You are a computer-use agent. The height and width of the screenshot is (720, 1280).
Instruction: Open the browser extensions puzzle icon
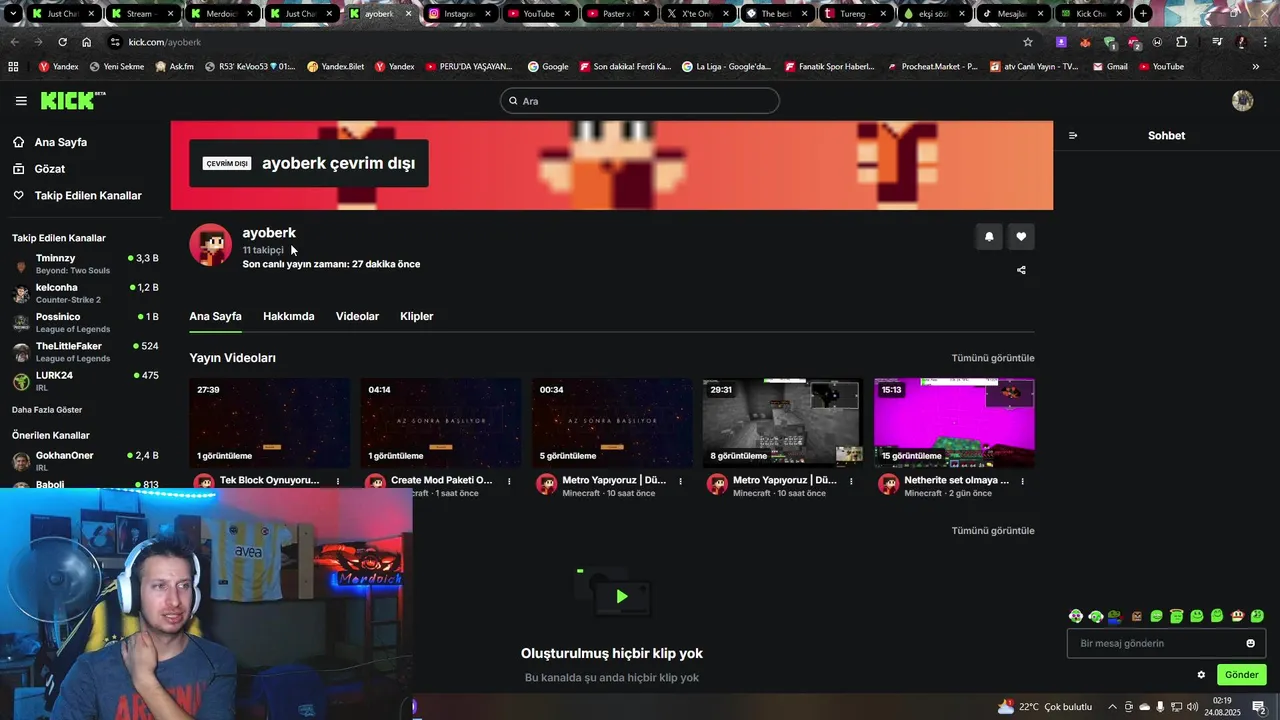[x=1182, y=42]
